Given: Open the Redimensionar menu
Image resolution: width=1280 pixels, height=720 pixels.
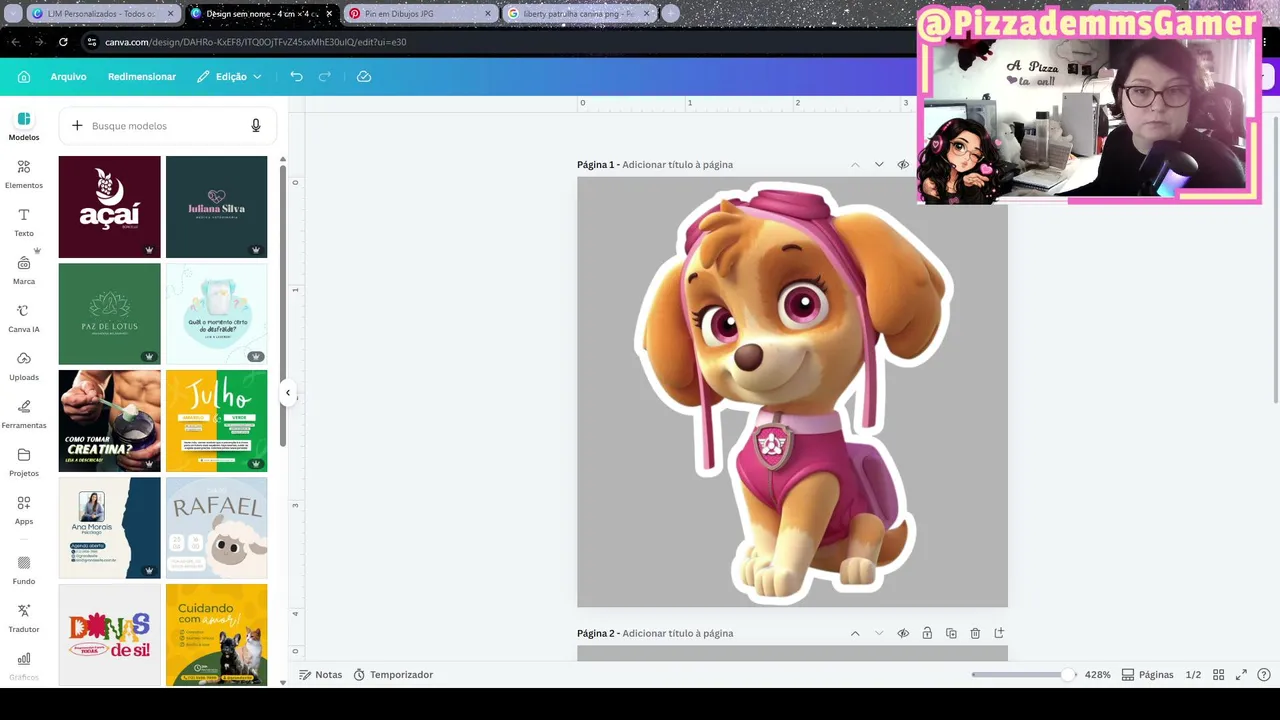Looking at the screenshot, I should point(142,77).
